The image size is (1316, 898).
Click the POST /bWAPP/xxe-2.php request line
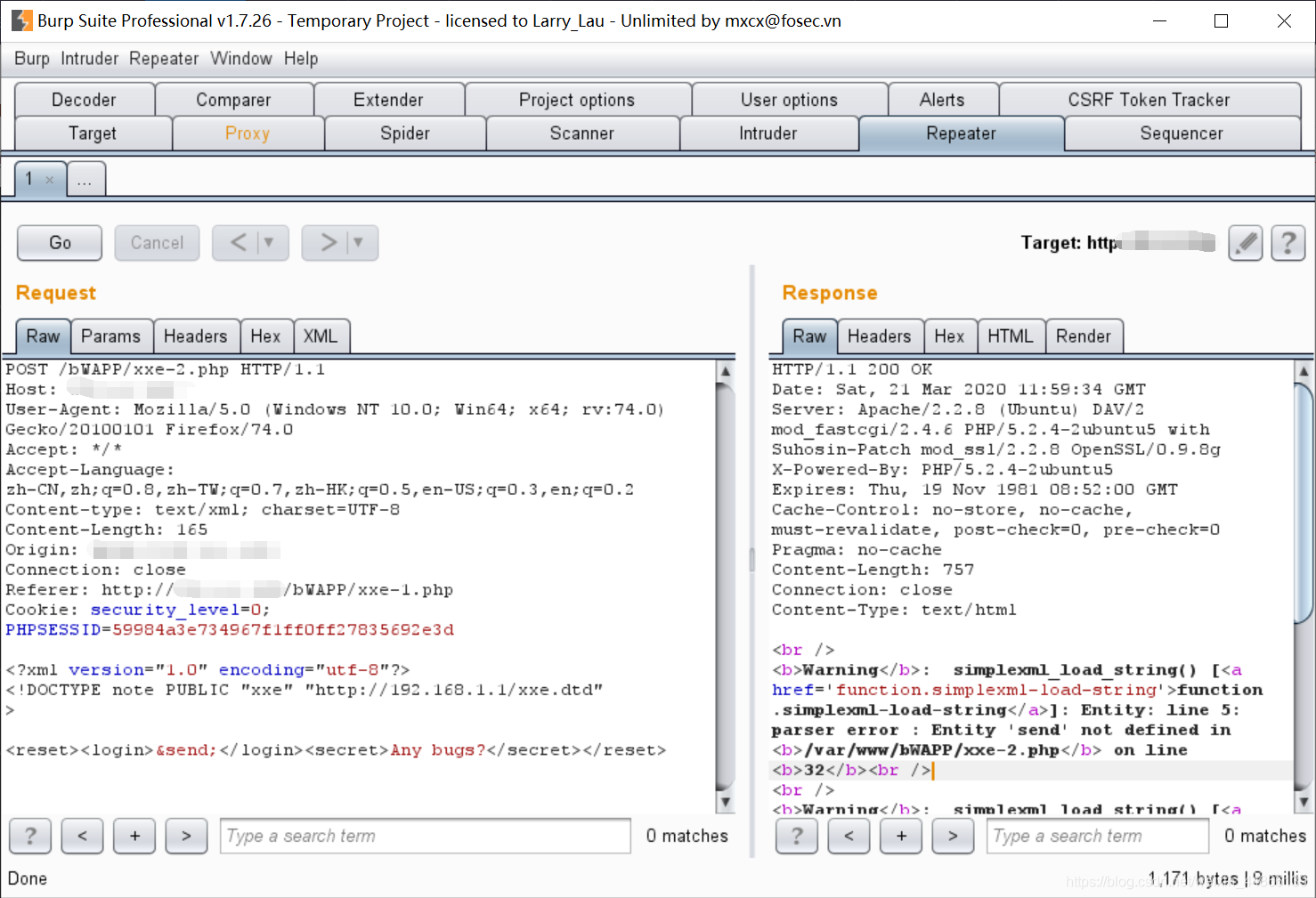pyautogui.click(x=166, y=369)
